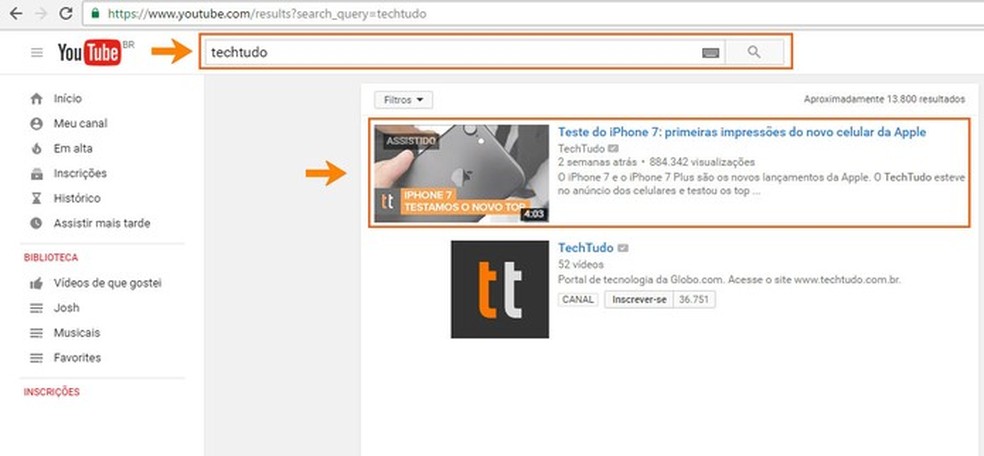Open the hamburger guide menu
Image resolution: width=984 pixels, height=456 pixels.
pos(37,53)
